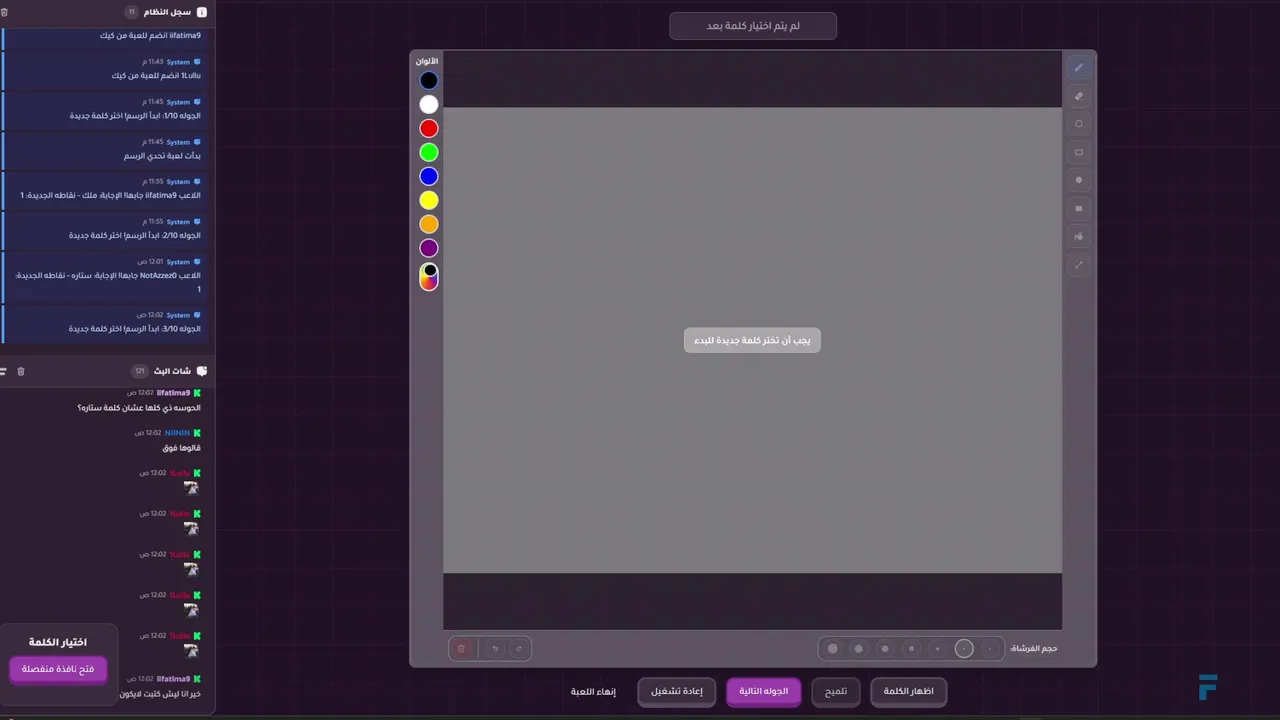Select the straight line tool

coord(1078,265)
